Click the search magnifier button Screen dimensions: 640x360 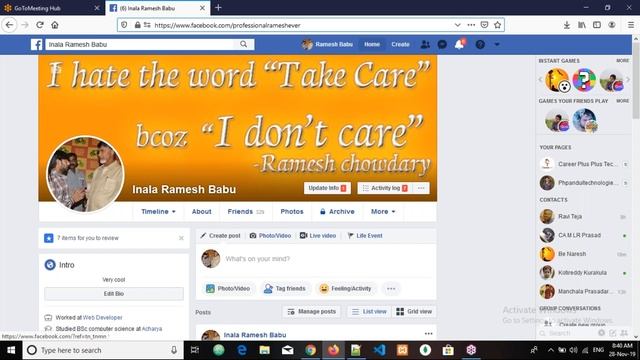tap(244, 44)
